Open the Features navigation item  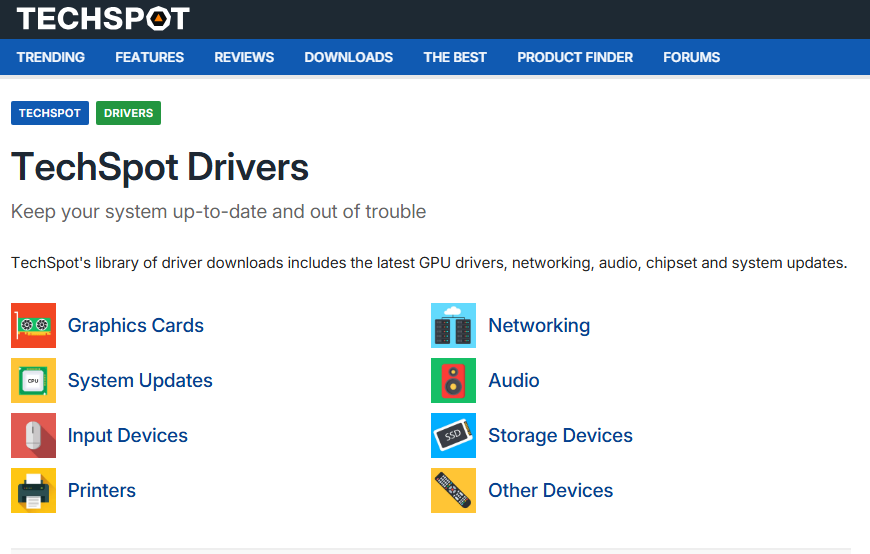pos(149,57)
